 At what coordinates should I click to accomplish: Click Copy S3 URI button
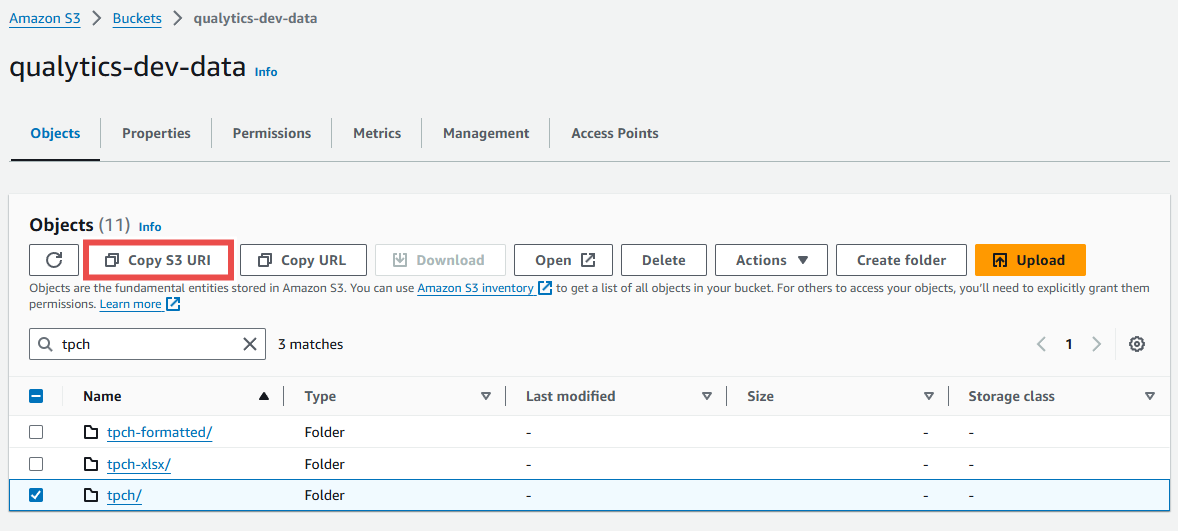pos(158,260)
